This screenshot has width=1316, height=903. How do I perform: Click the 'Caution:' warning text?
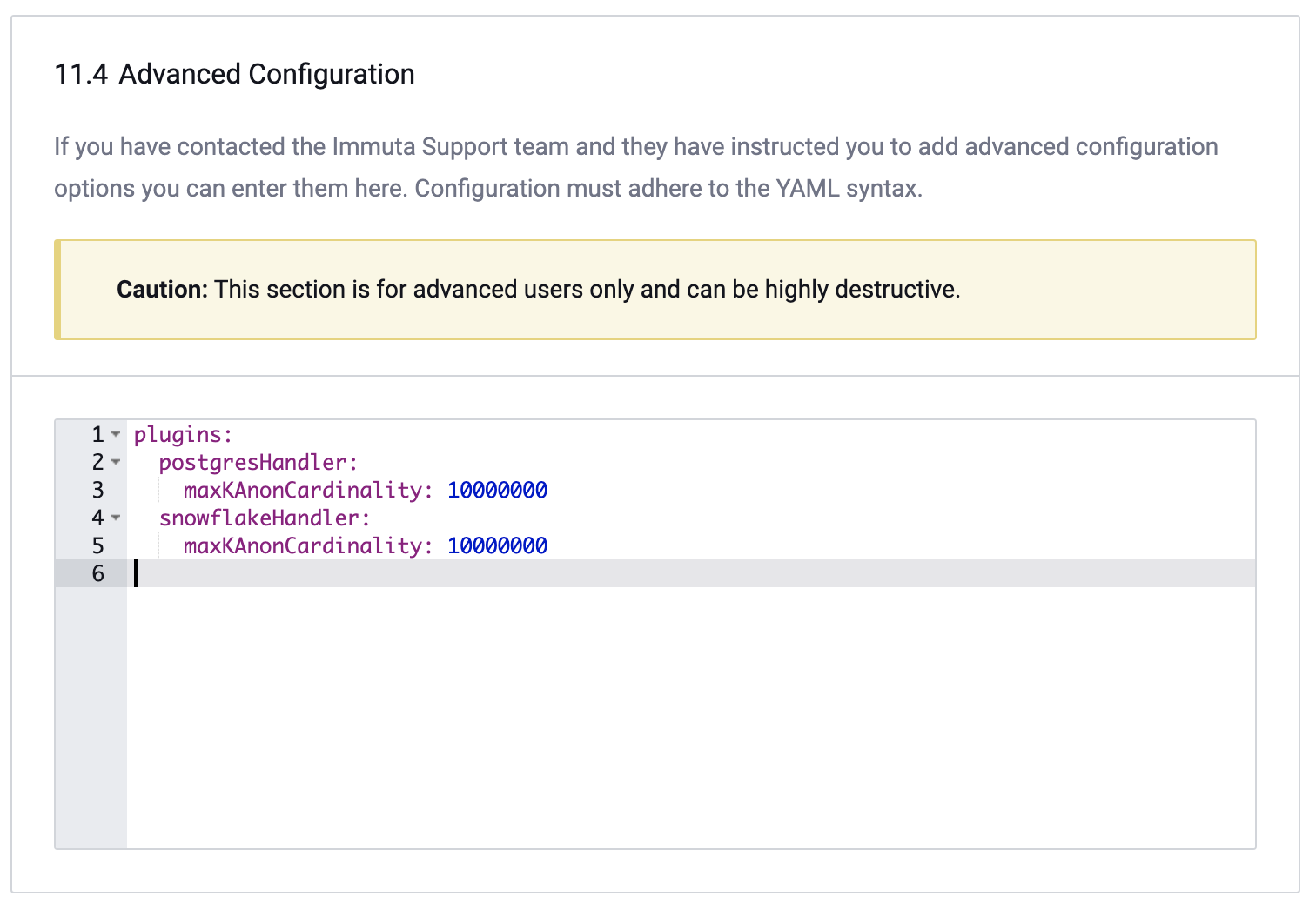point(162,289)
